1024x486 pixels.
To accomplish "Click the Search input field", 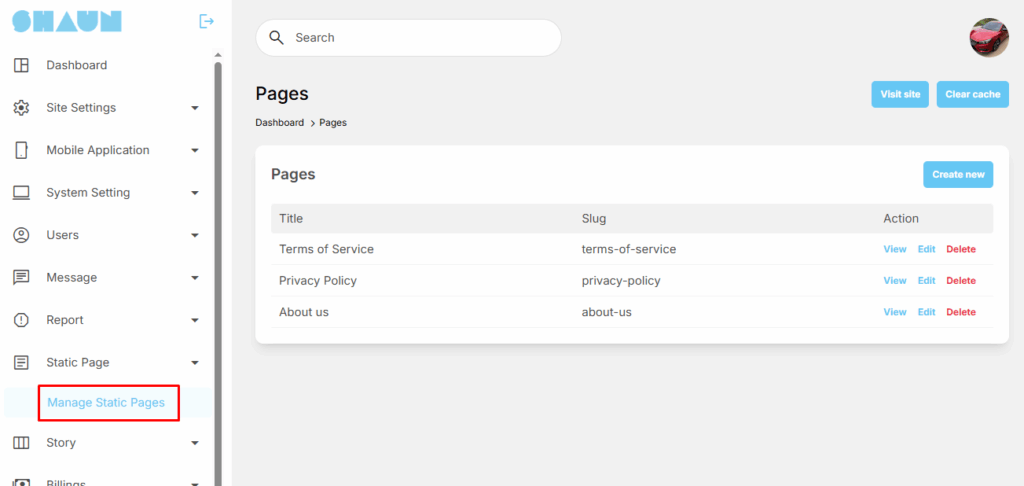I will [x=420, y=38].
